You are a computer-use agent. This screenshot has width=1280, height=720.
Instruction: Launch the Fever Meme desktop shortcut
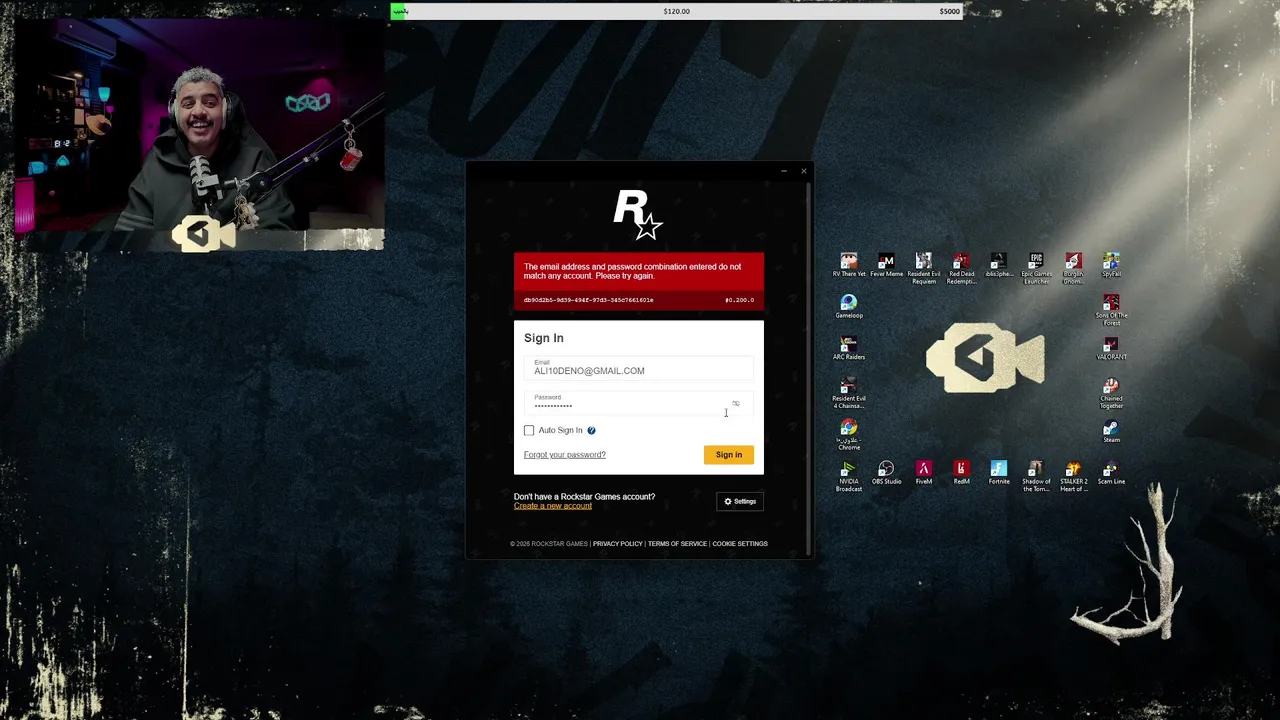point(886,266)
